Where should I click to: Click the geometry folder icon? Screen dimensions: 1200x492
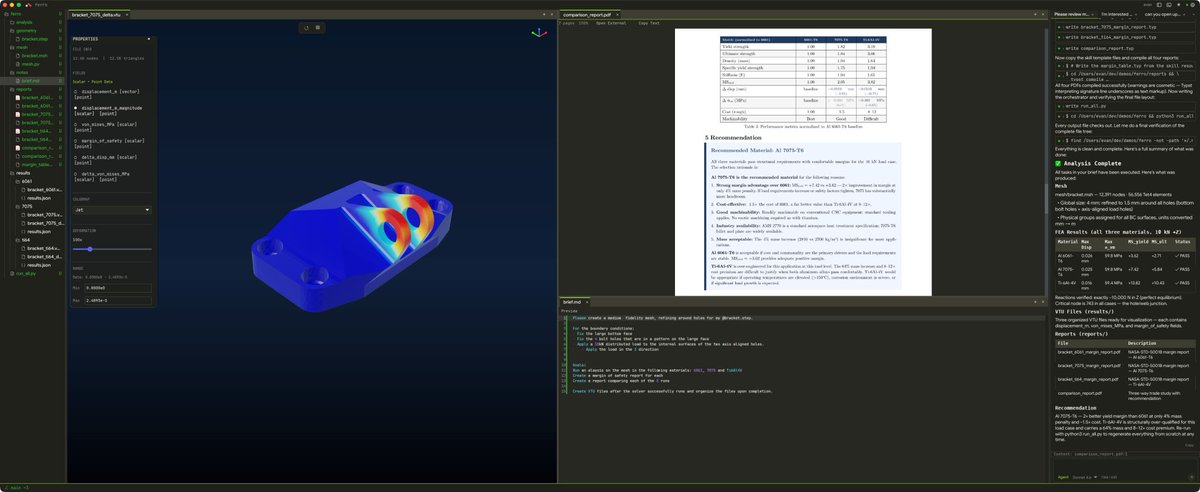click(x=12, y=30)
